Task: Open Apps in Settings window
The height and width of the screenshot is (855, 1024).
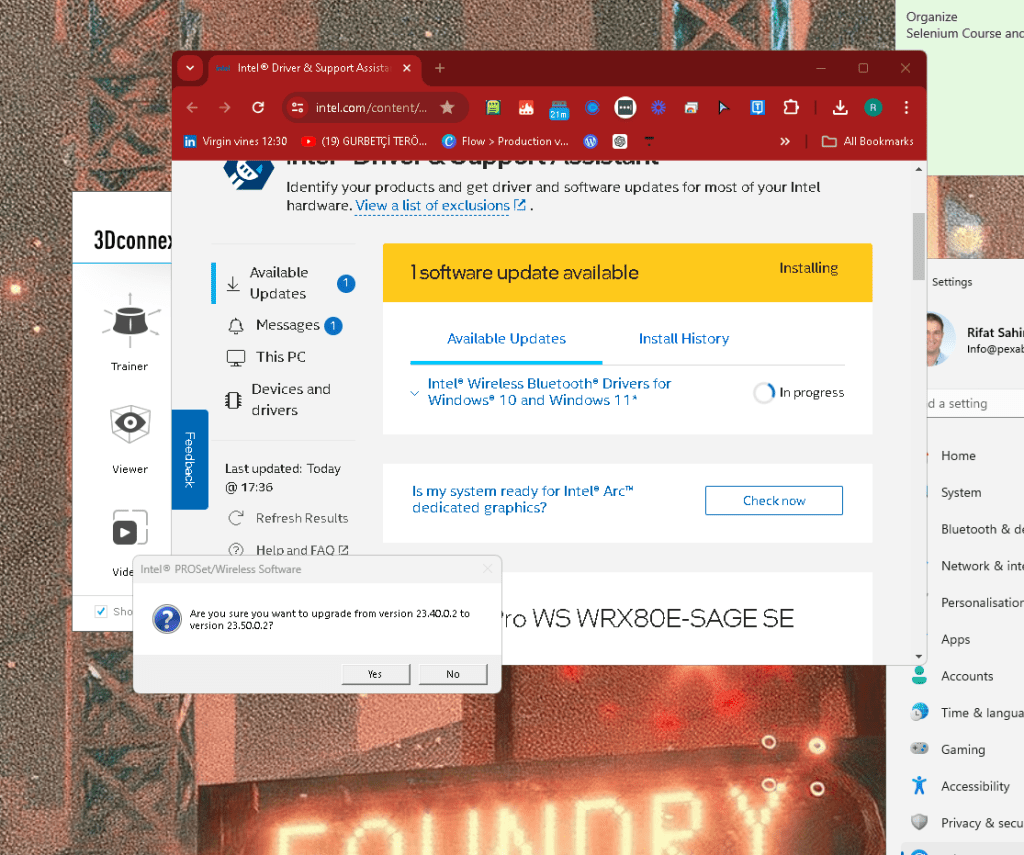Action: [x=955, y=639]
